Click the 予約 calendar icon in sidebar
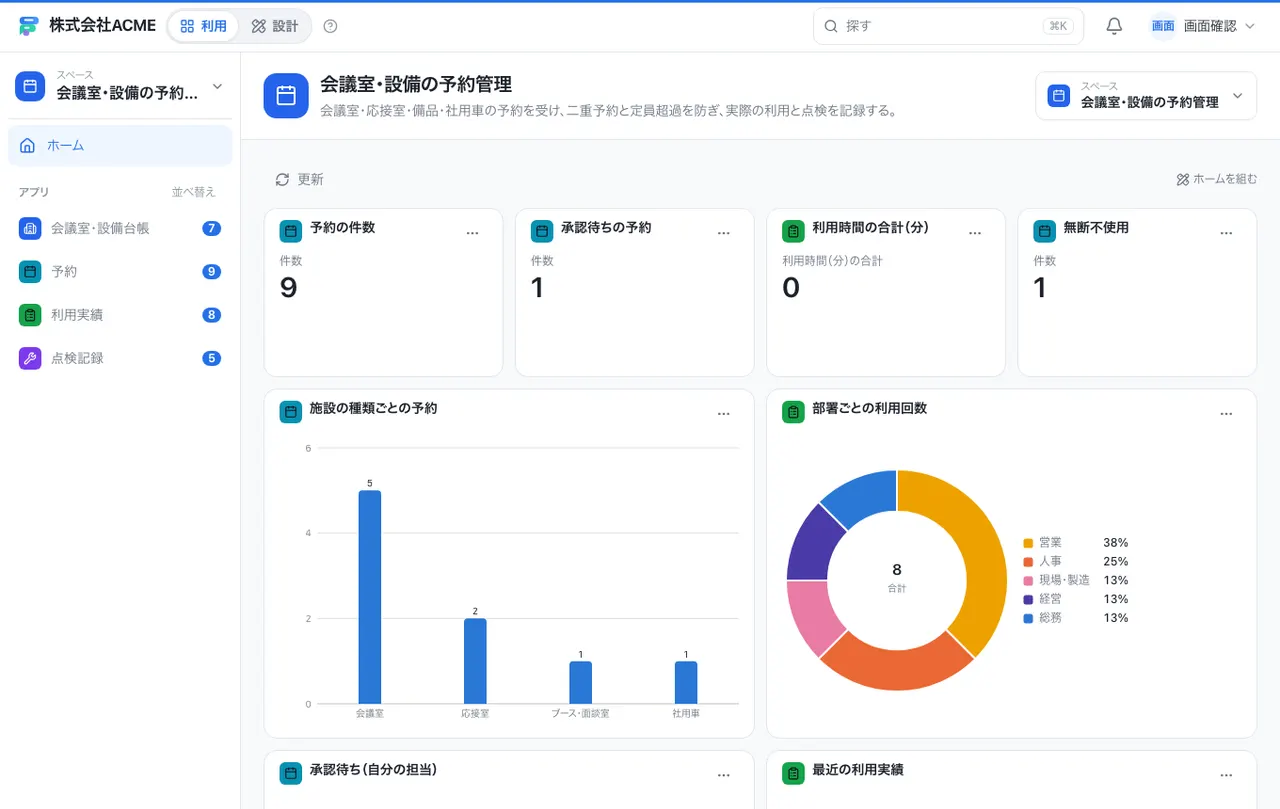This screenshot has width=1280, height=809. tap(30, 271)
